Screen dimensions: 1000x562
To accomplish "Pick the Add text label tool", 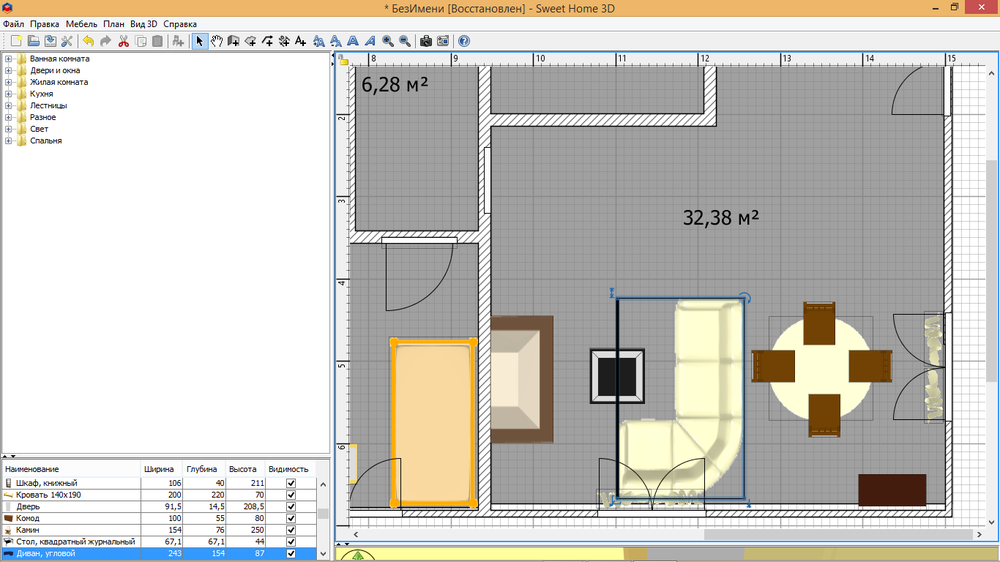I will tap(301, 41).
